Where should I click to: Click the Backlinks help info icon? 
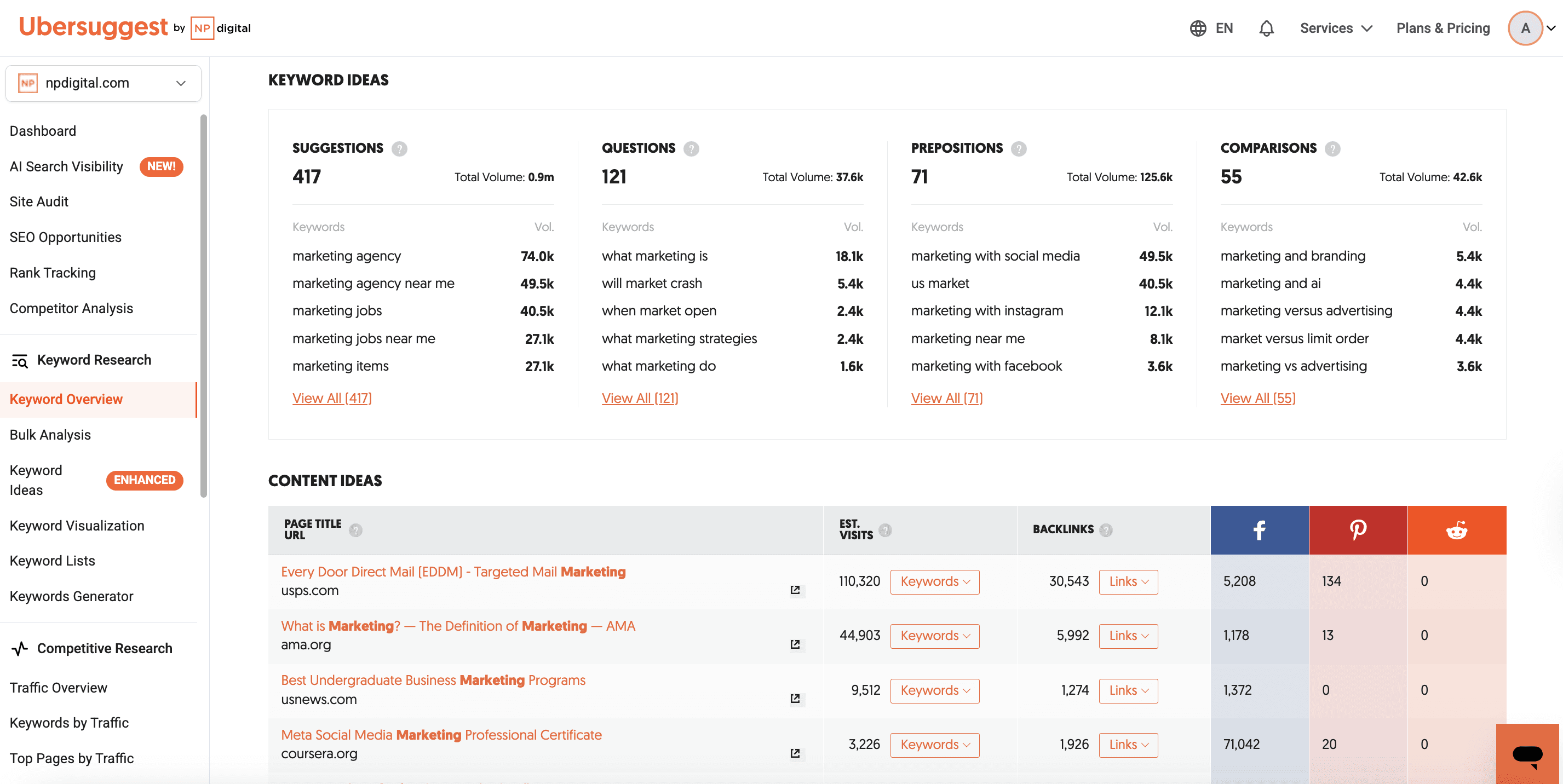point(1106,530)
